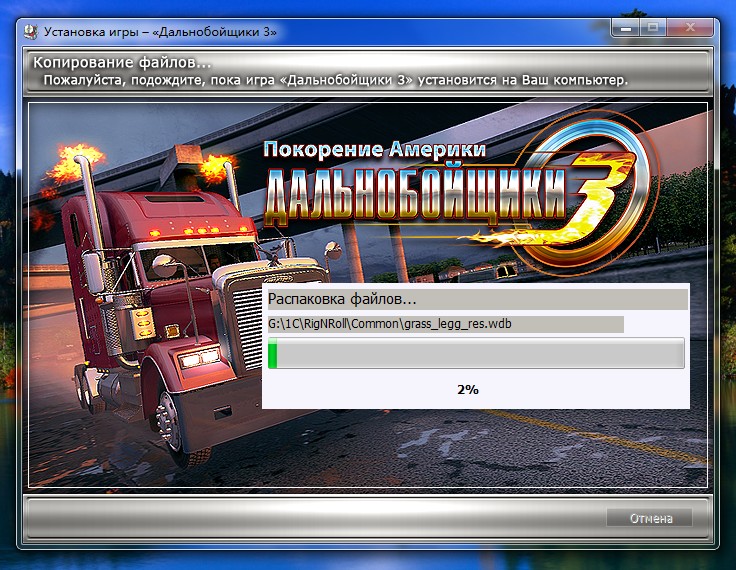Click the 'Распаковка файлов...' label
Viewport: 736px width, 570px height.
click(342, 299)
